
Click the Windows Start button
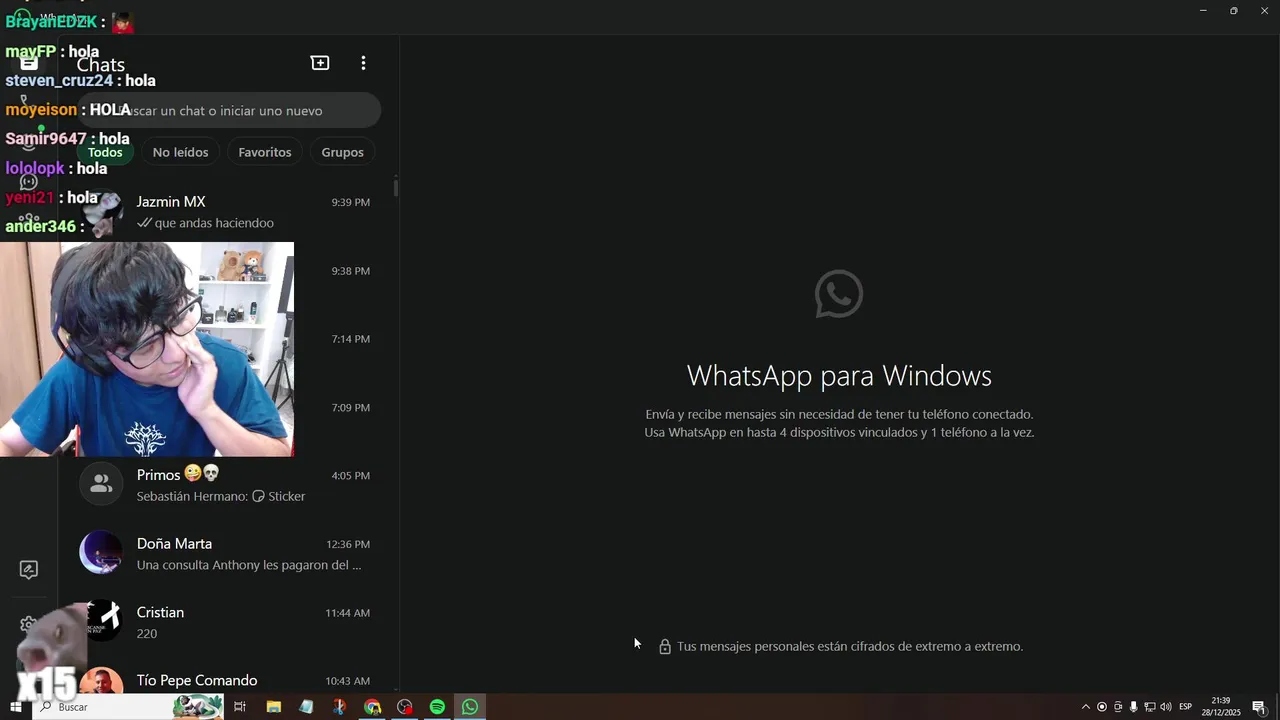coord(16,707)
